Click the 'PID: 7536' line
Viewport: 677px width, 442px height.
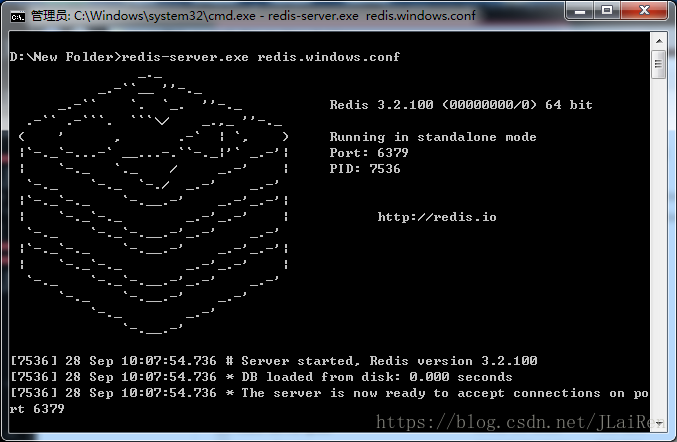tap(365, 169)
